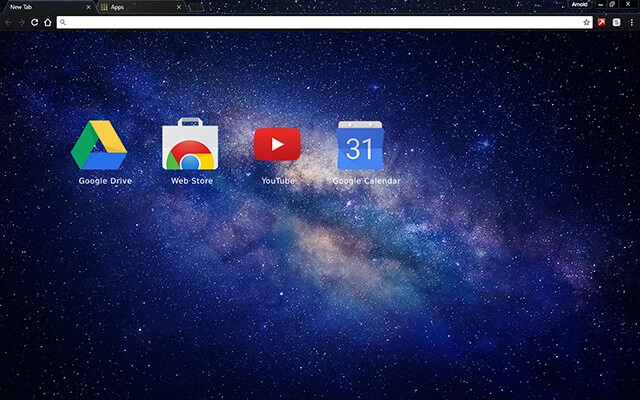
Task: Focus the address bar field
Action: click(x=324, y=22)
